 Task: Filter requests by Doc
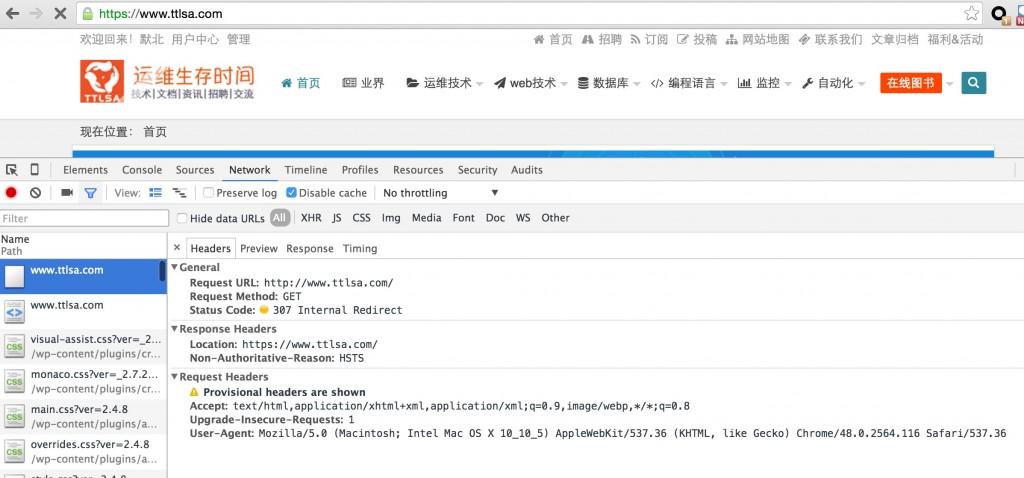(495, 218)
